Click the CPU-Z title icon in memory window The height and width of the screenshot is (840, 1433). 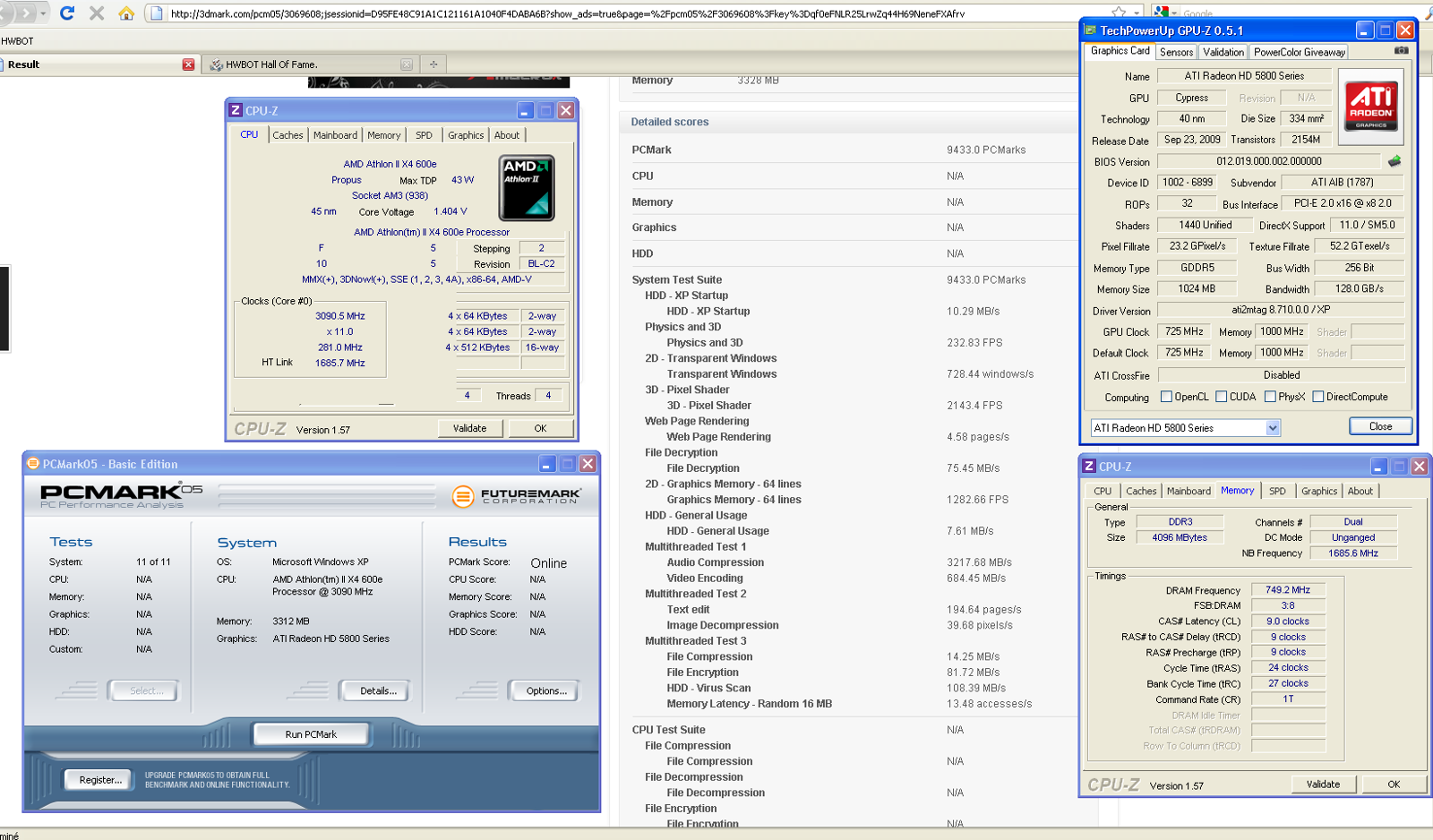pyautogui.click(x=1089, y=466)
